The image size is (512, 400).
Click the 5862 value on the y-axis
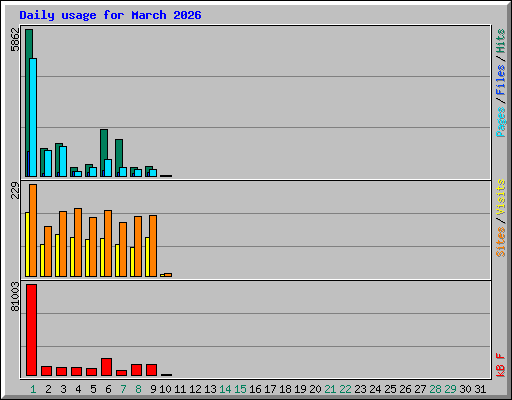[x=15, y=40]
